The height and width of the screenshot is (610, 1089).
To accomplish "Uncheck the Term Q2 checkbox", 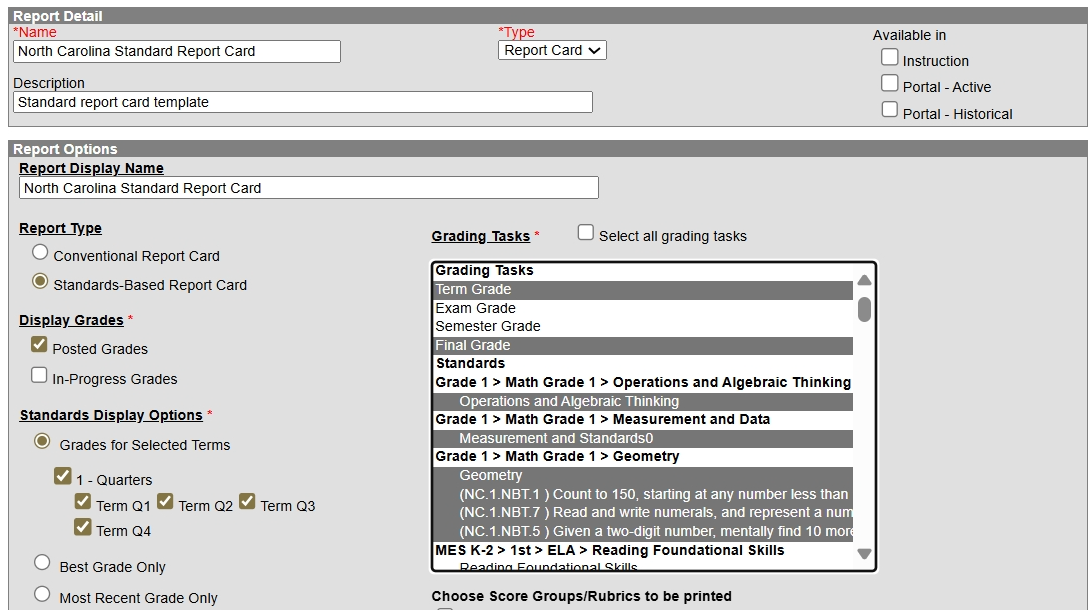I will (x=165, y=502).
